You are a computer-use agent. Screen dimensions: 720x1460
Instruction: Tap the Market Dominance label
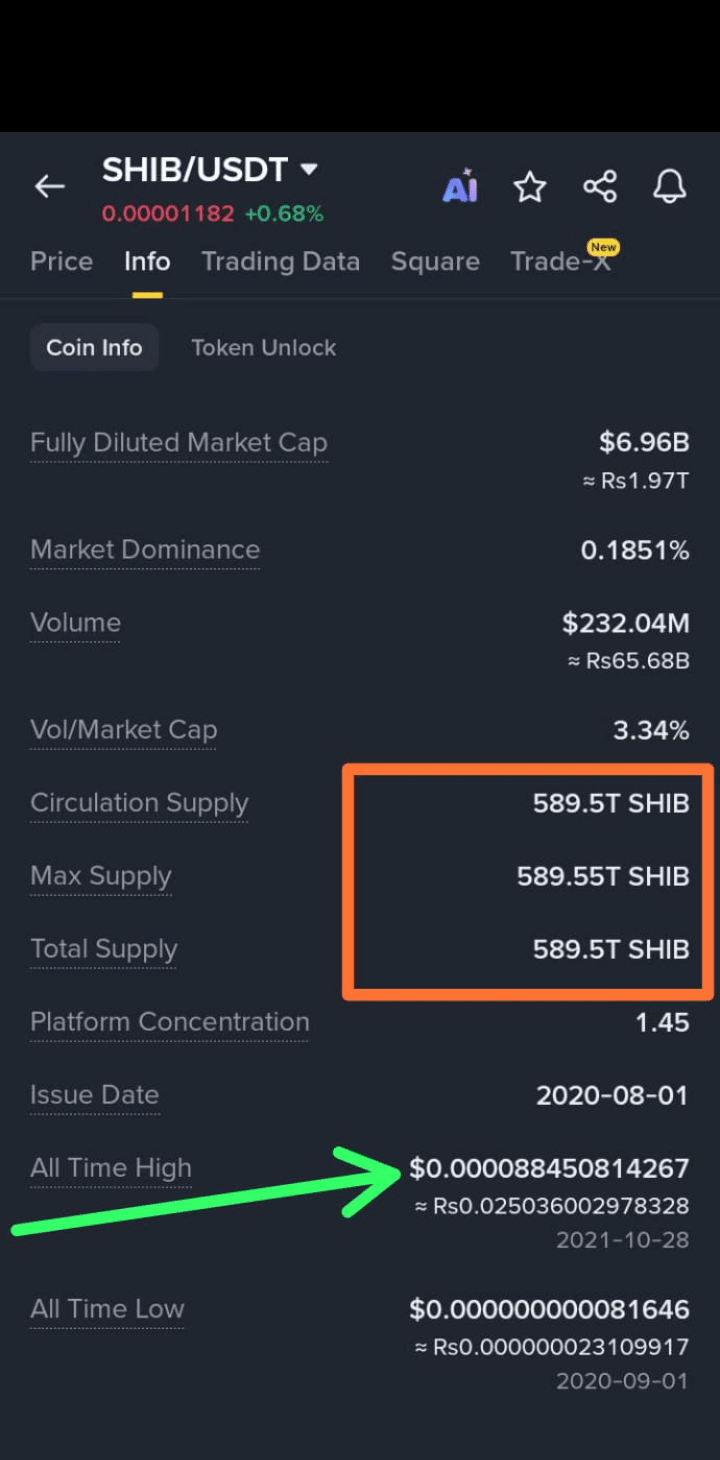coord(145,549)
